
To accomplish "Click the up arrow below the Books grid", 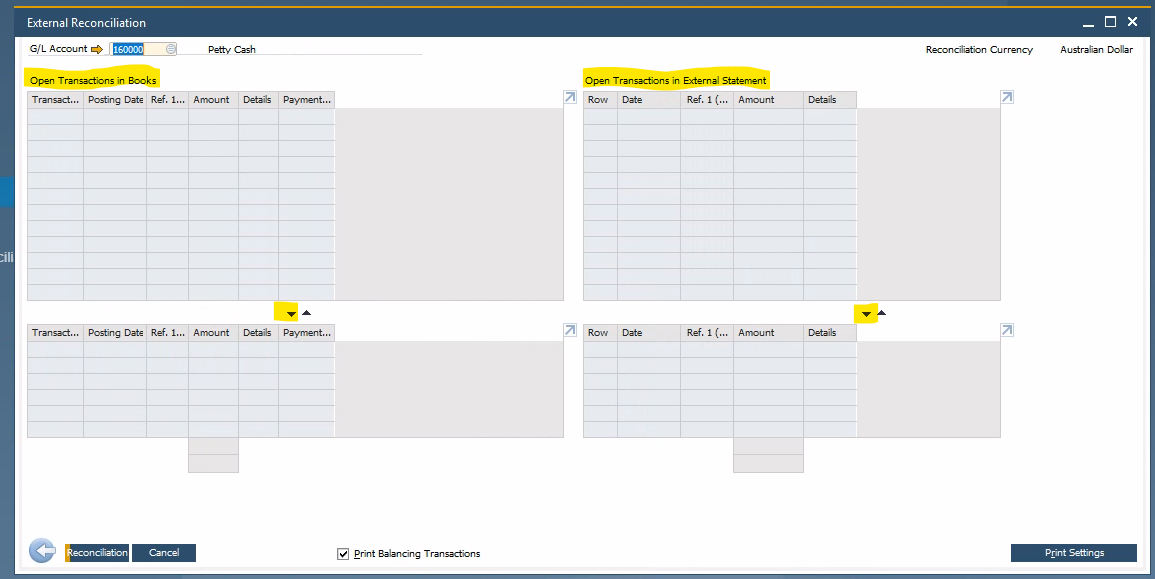I will click(306, 313).
